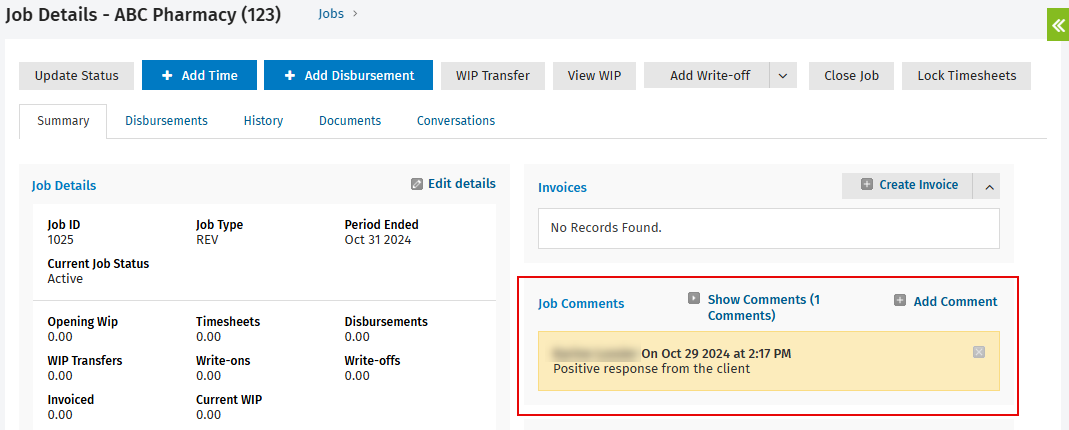Click the Update Status button

[76, 76]
